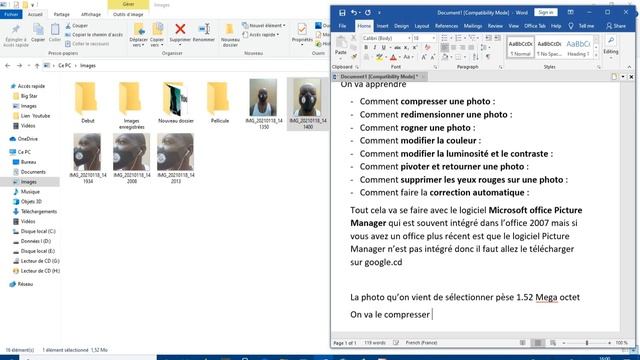Click the Paste button in Word
Image resolution: width=640 pixels, height=360 pixels.
(x=341, y=46)
